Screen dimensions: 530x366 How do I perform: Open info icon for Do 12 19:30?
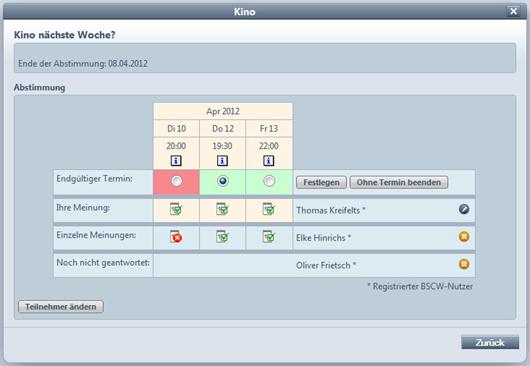[x=222, y=161]
